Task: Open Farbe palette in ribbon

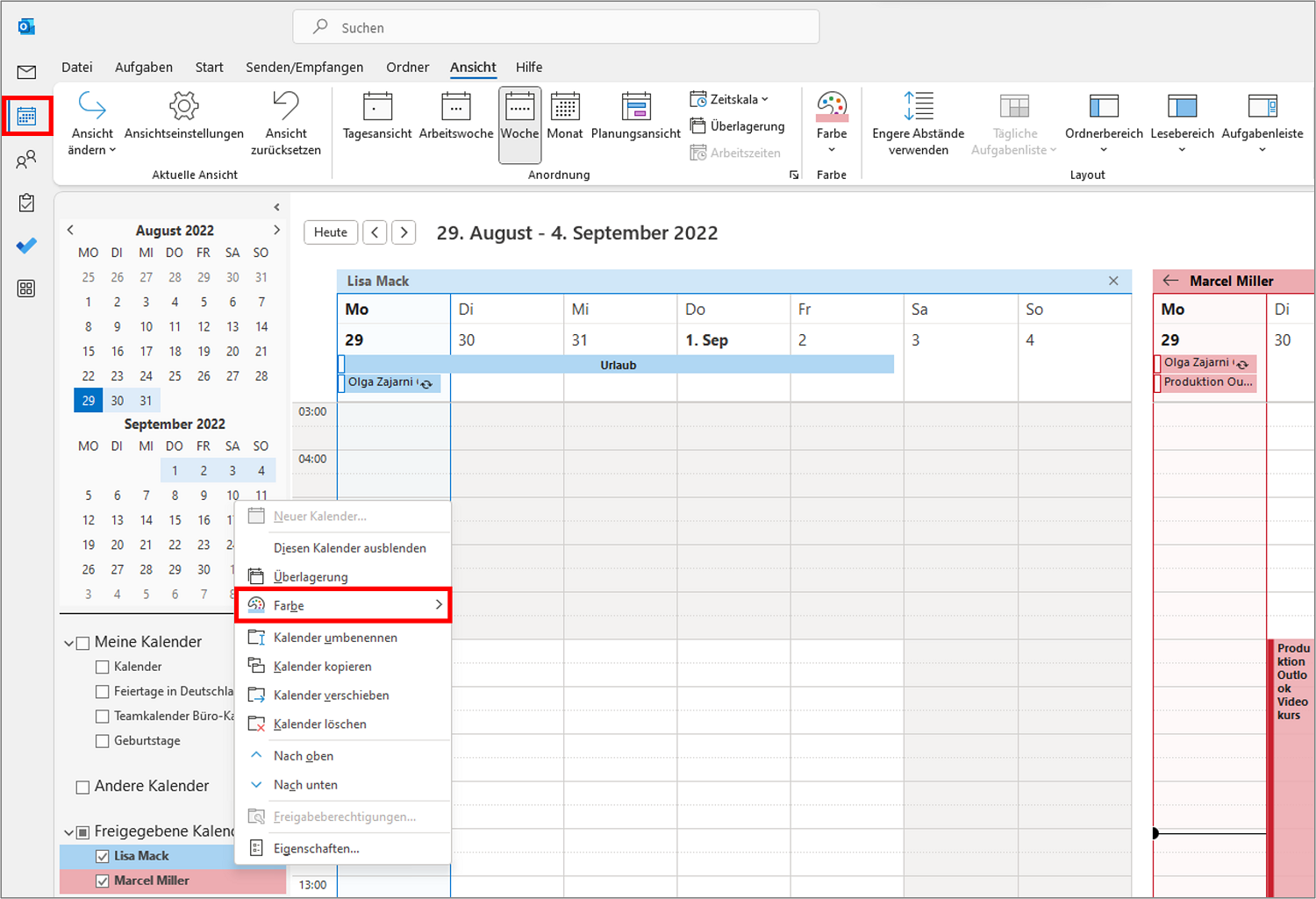Action: (832, 123)
